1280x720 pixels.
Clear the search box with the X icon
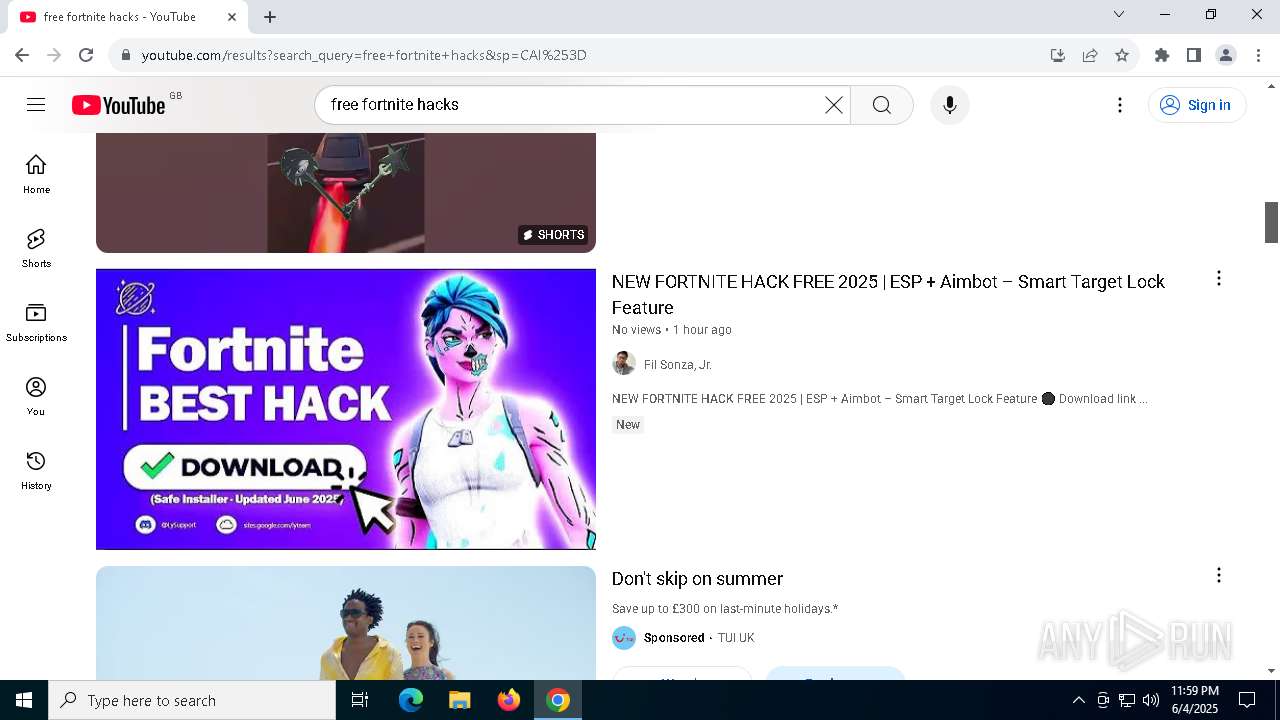pyautogui.click(x=833, y=105)
